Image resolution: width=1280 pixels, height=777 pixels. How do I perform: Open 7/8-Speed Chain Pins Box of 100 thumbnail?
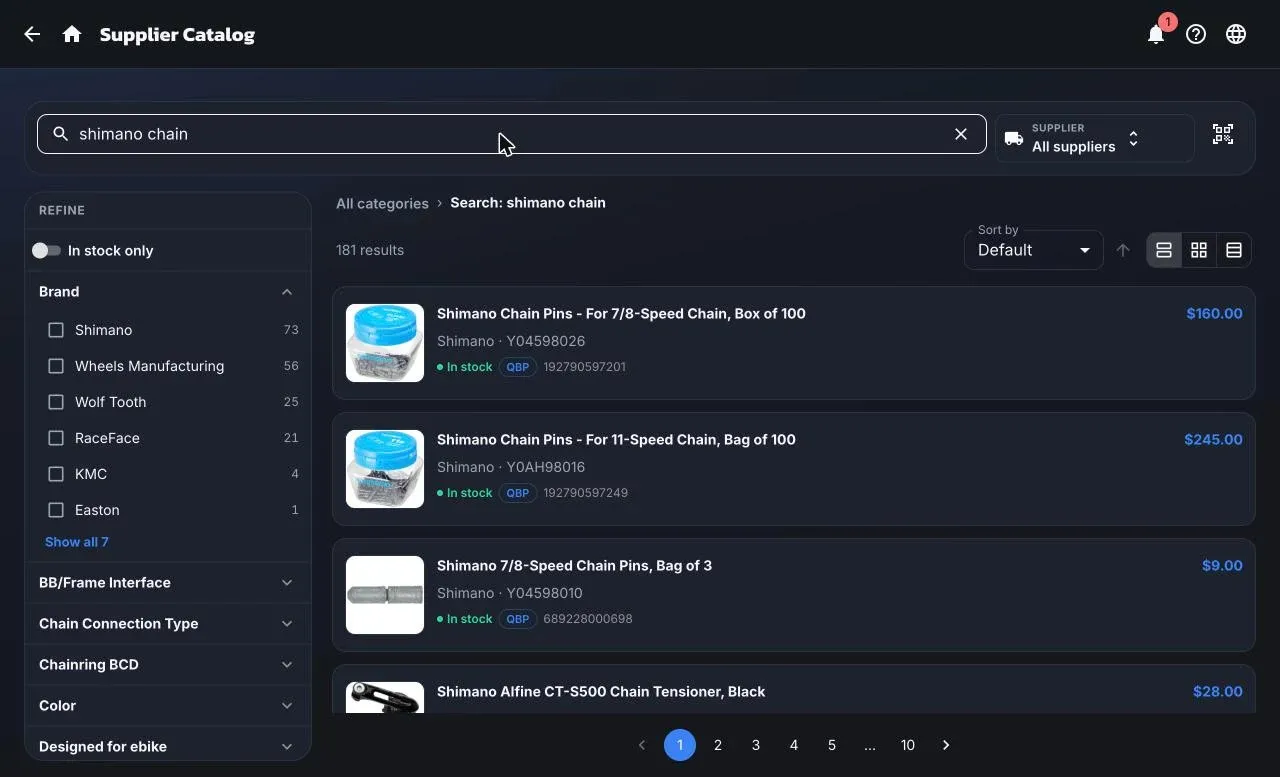click(385, 343)
